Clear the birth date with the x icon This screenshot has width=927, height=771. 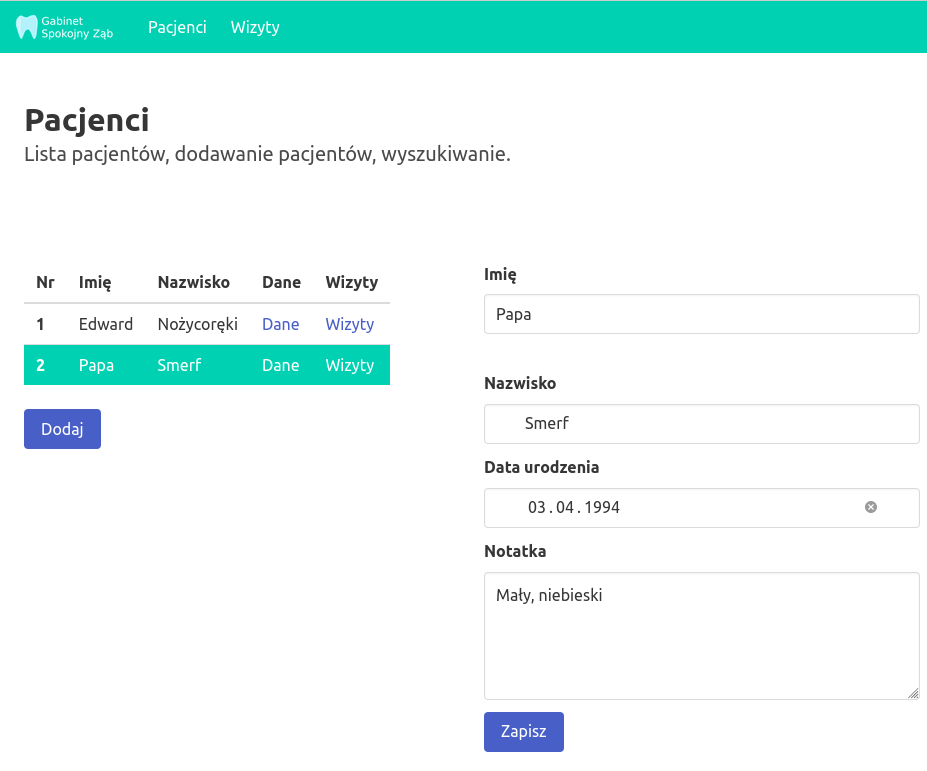870,507
